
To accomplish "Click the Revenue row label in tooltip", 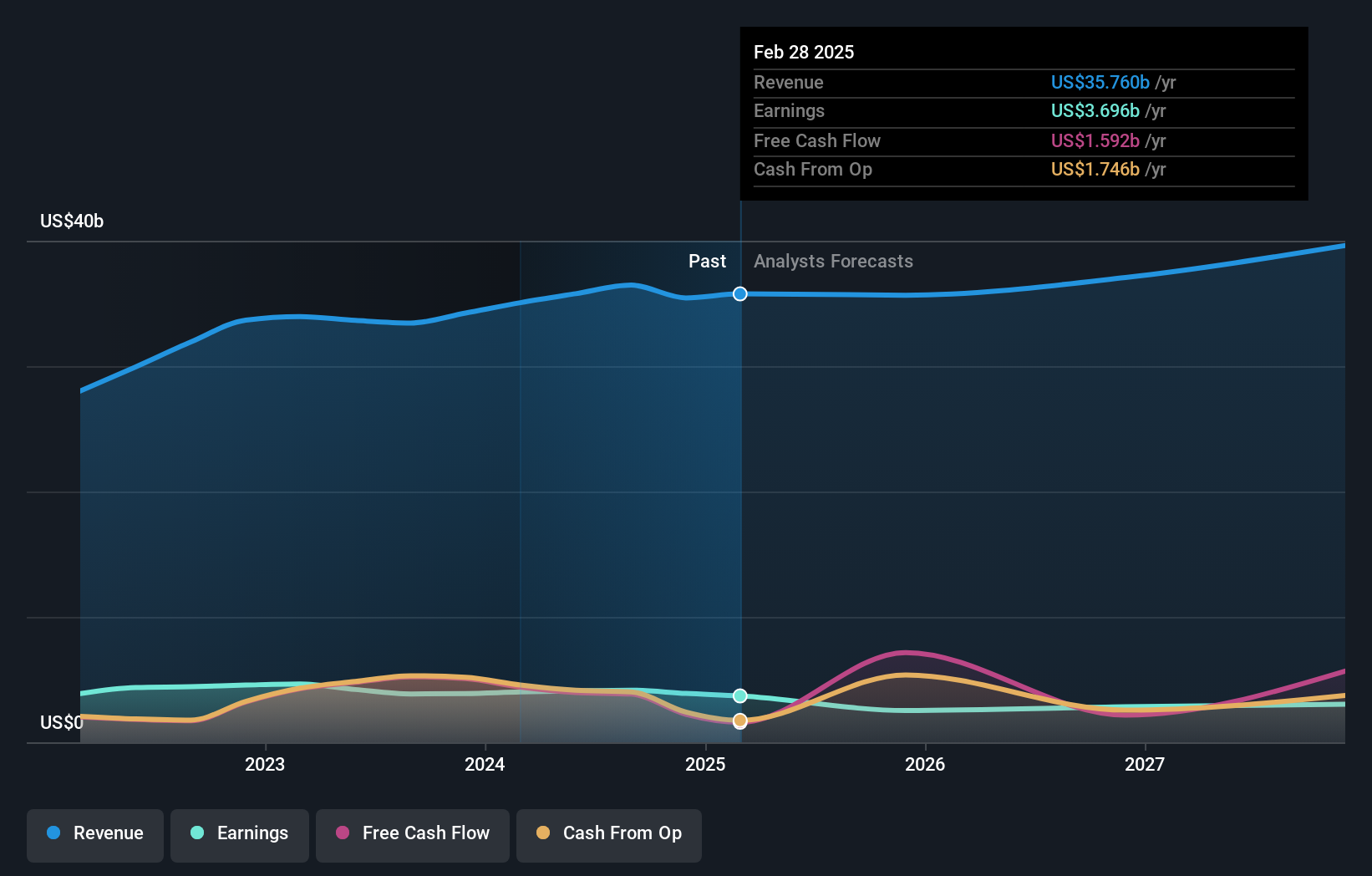I will tap(788, 82).
